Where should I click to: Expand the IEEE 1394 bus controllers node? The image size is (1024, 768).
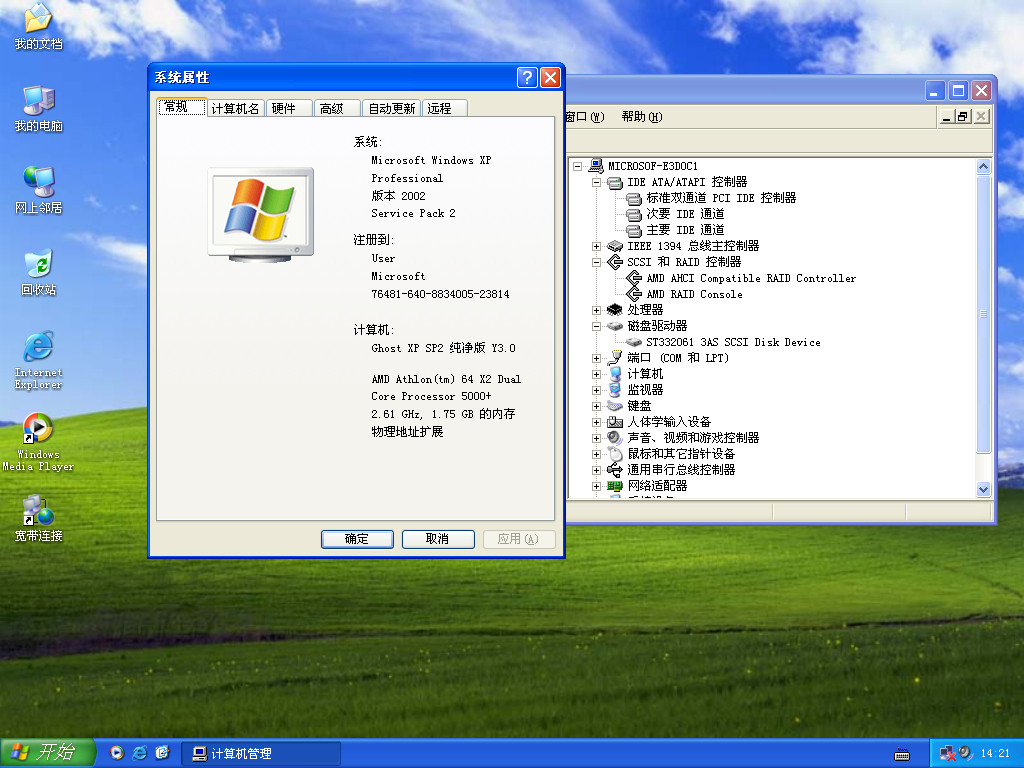click(597, 246)
